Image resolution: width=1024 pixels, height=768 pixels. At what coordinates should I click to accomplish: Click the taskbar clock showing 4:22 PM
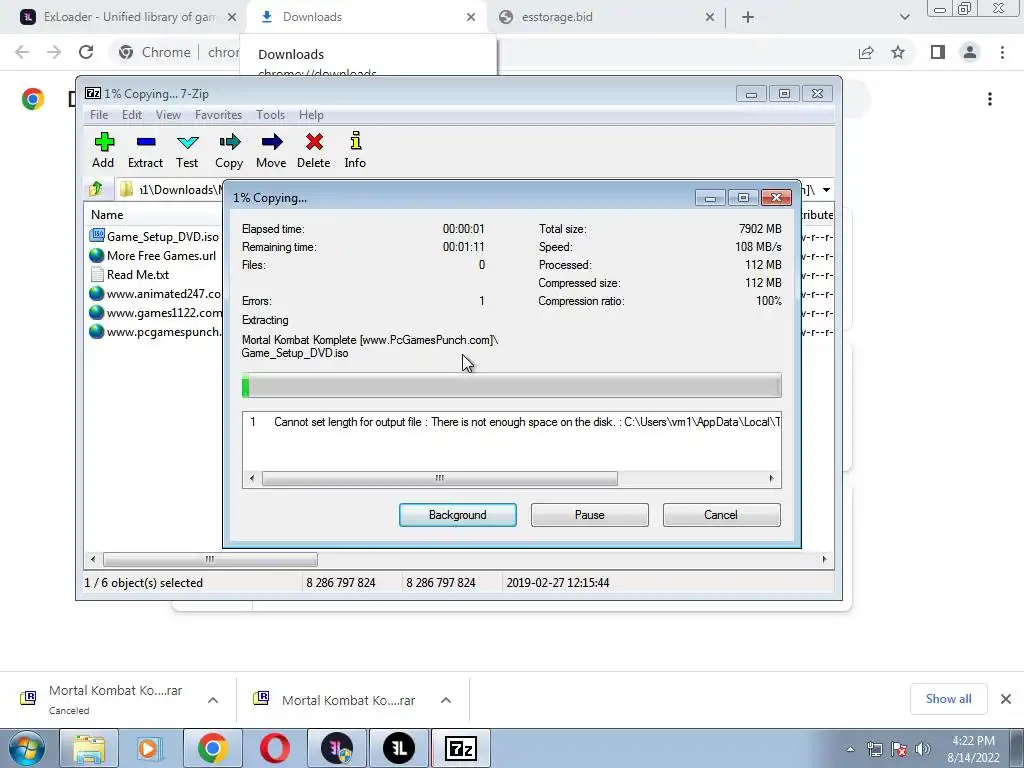coord(973,749)
